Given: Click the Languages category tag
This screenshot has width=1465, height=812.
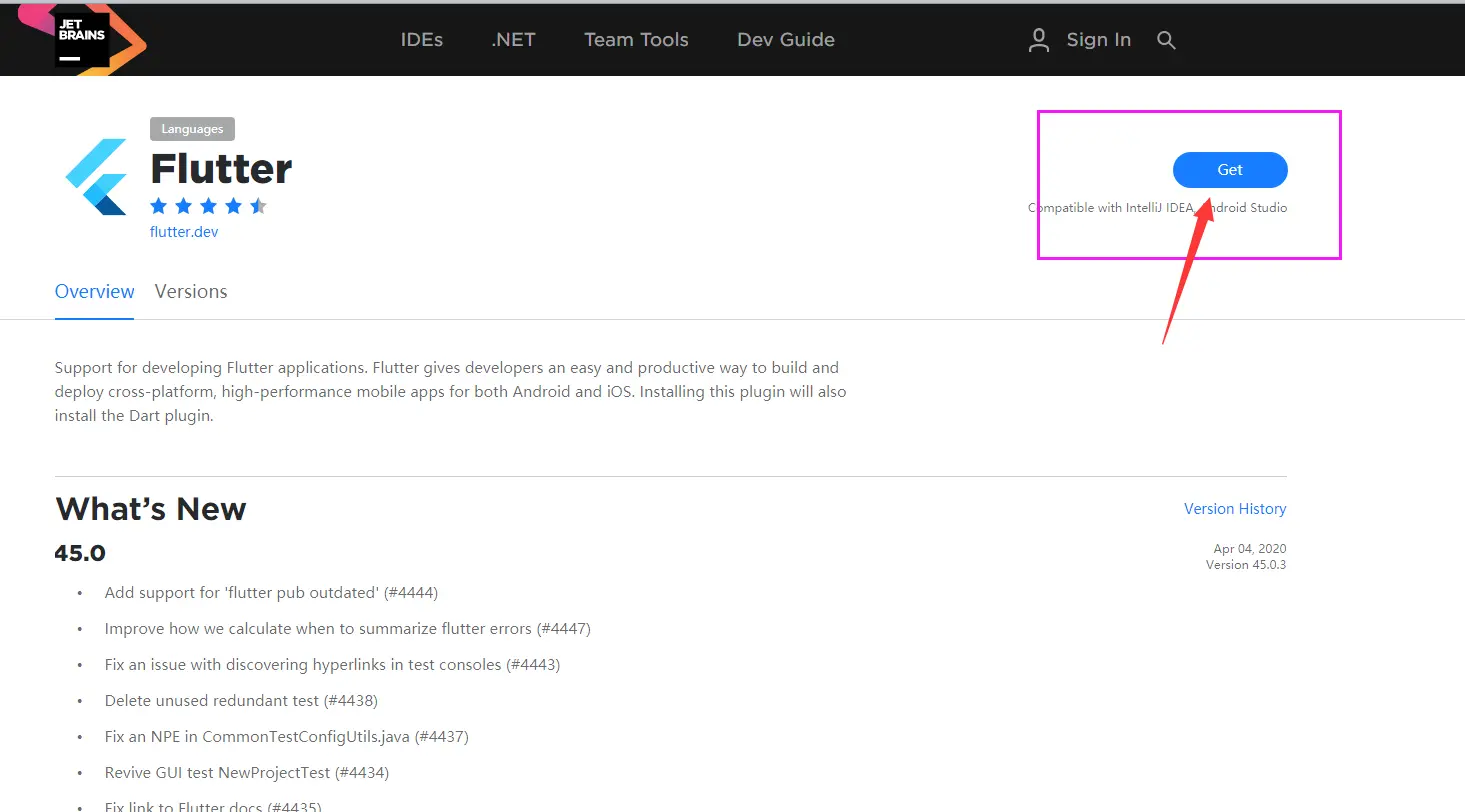Looking at the screenshot, I should point(193,129).
